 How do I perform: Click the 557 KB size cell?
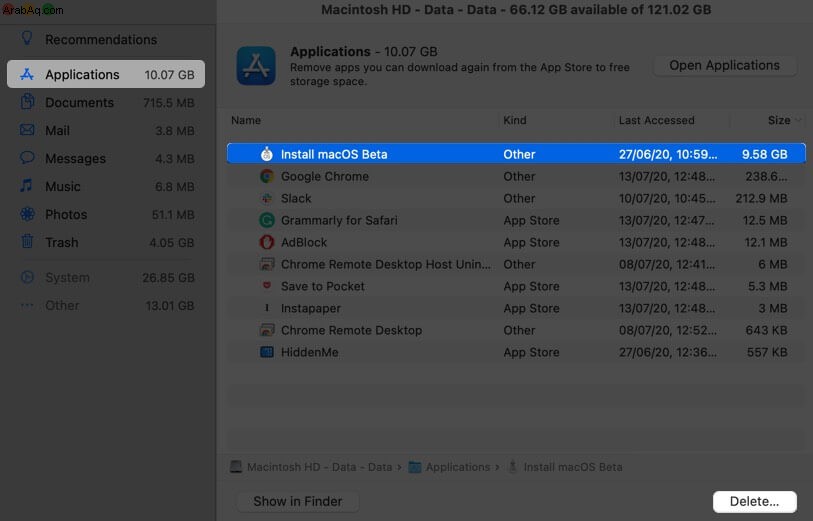pos(767,352)
